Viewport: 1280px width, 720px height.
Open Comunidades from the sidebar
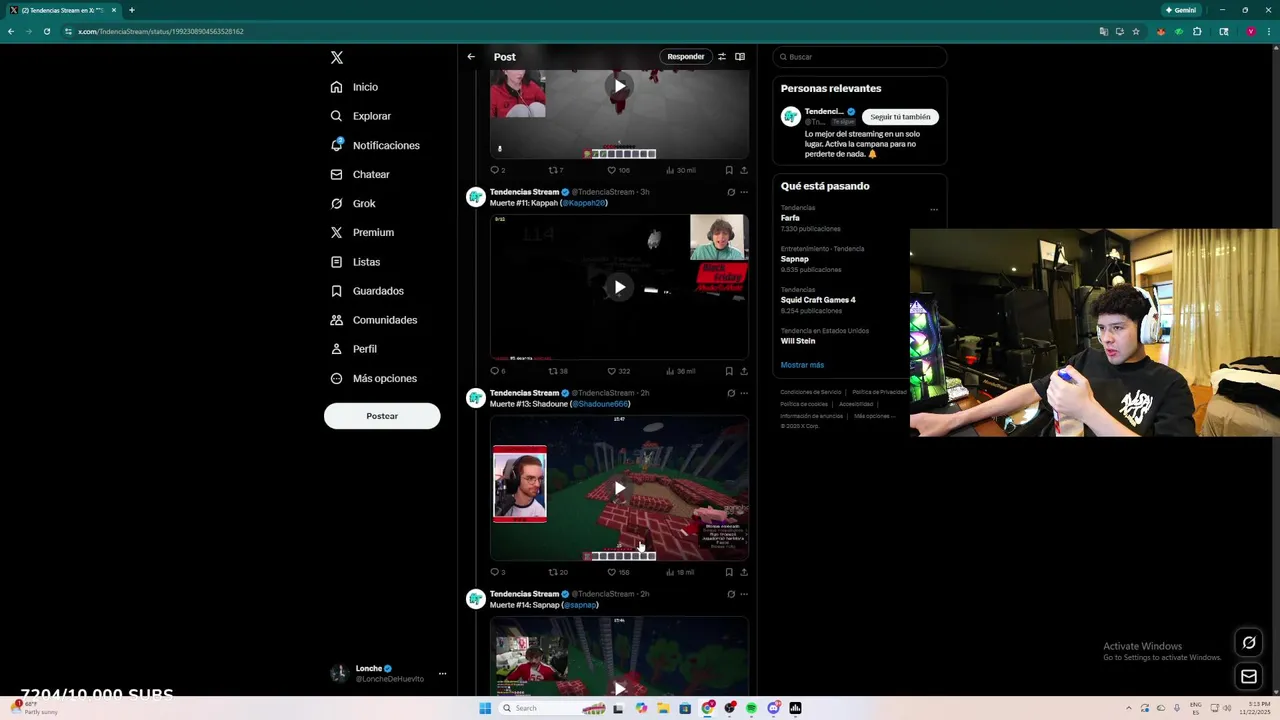[373, 320]
